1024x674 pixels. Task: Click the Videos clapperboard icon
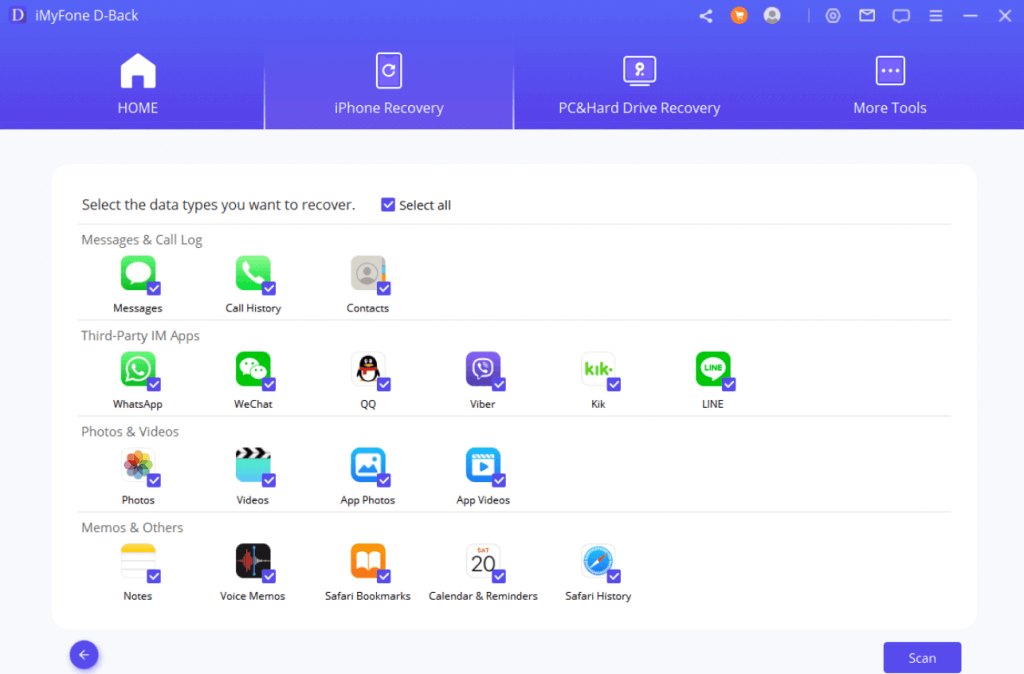pyautogui.click(x=253, y=464)
